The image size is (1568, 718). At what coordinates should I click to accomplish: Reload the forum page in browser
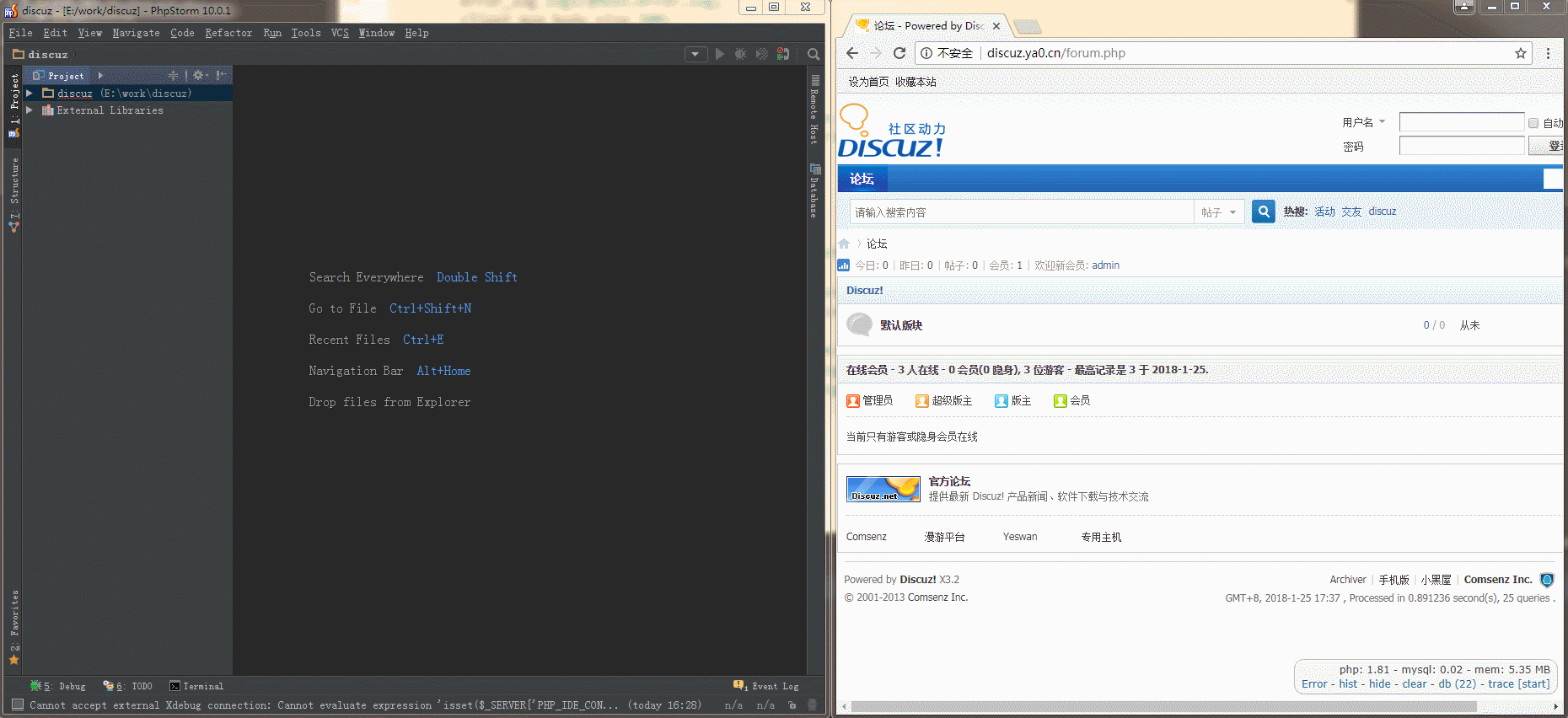[x=899, y=53]
